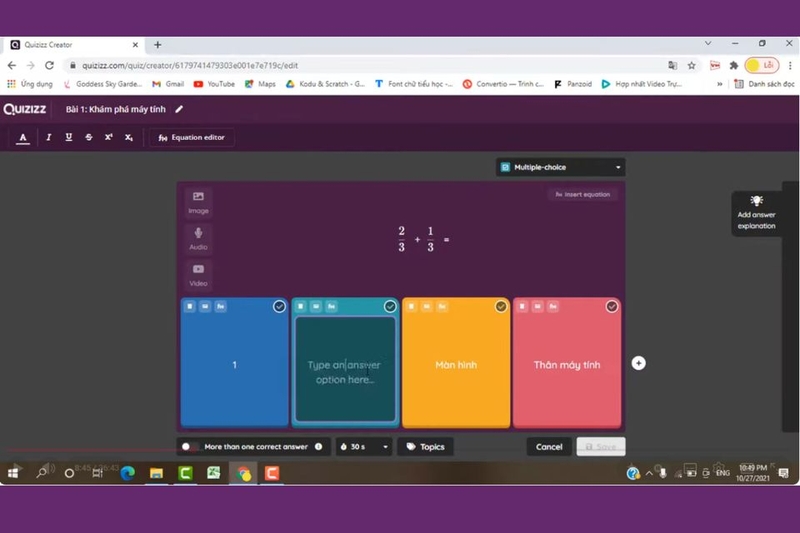
Task: Insert equation in blue answer option
Action: (220, 306)
